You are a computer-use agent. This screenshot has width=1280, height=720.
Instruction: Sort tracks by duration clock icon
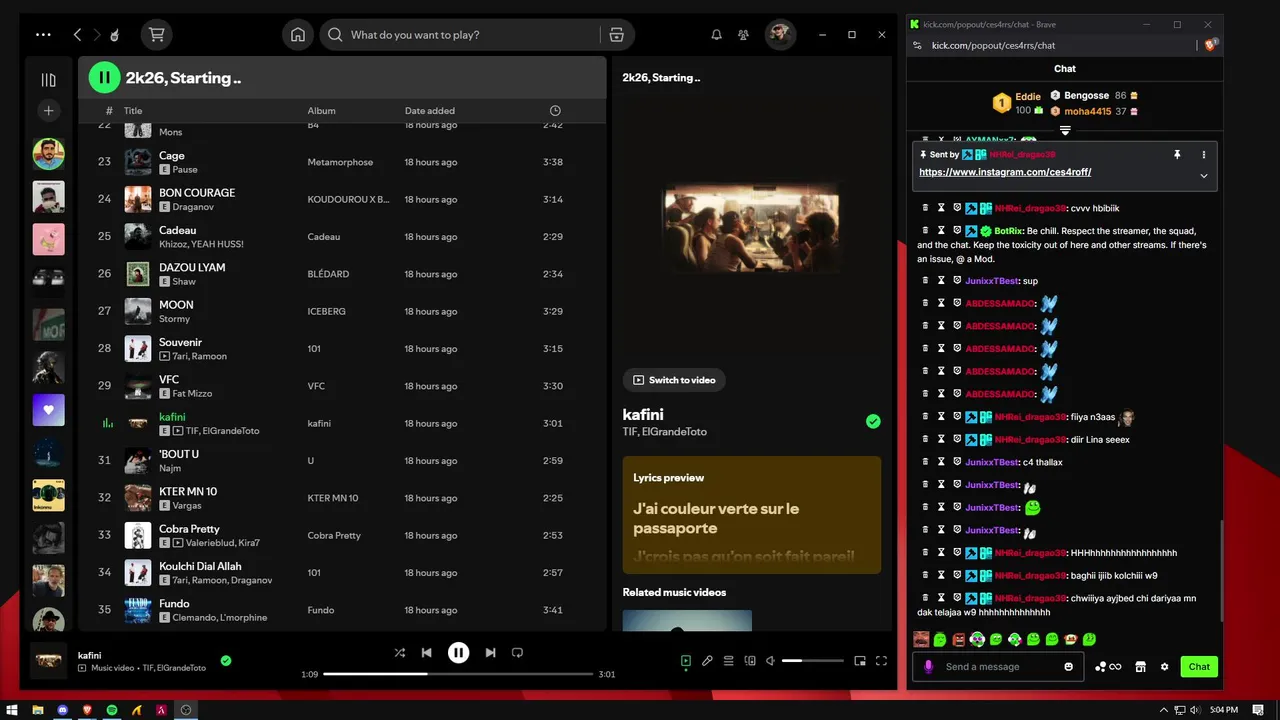click(x=555, y=111)
